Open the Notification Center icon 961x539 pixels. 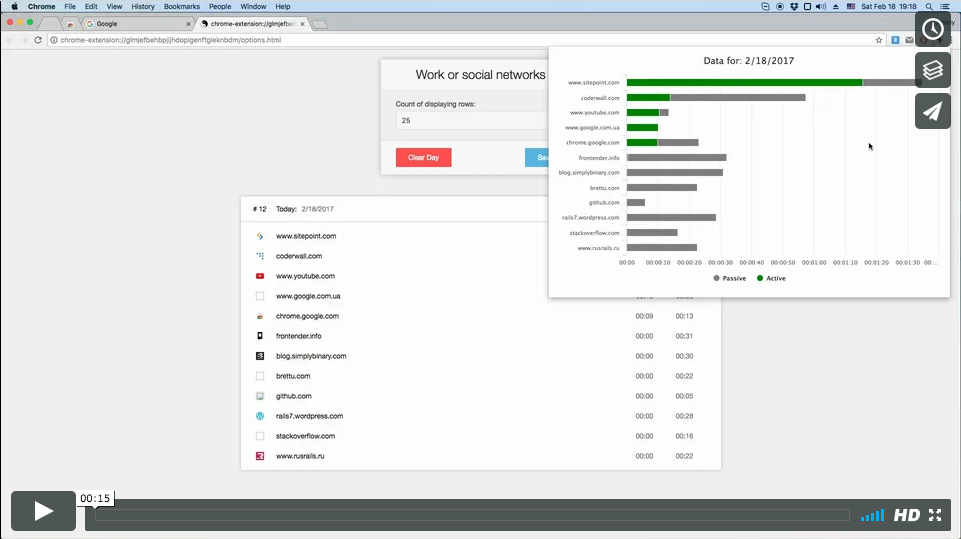tap(945, 6)
